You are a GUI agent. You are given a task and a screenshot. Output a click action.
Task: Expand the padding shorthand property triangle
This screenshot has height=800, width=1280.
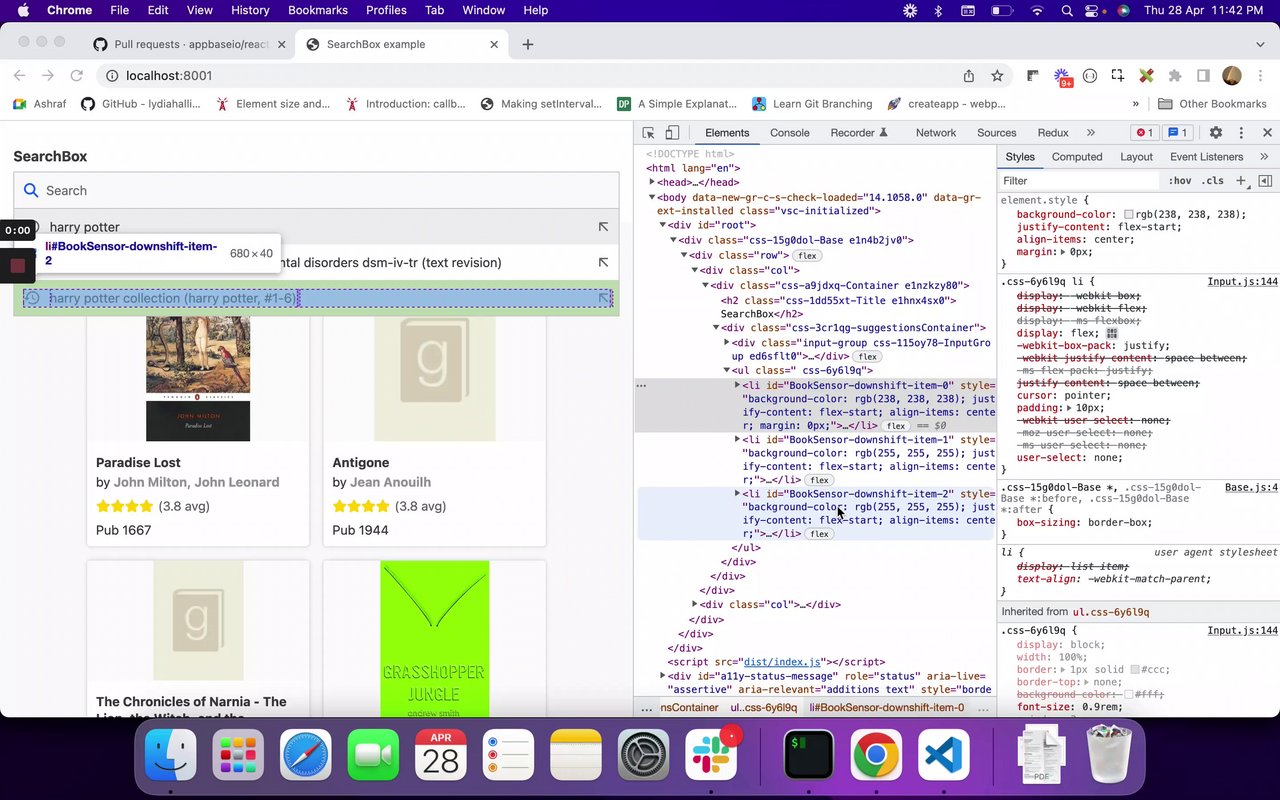point(1069,408)
